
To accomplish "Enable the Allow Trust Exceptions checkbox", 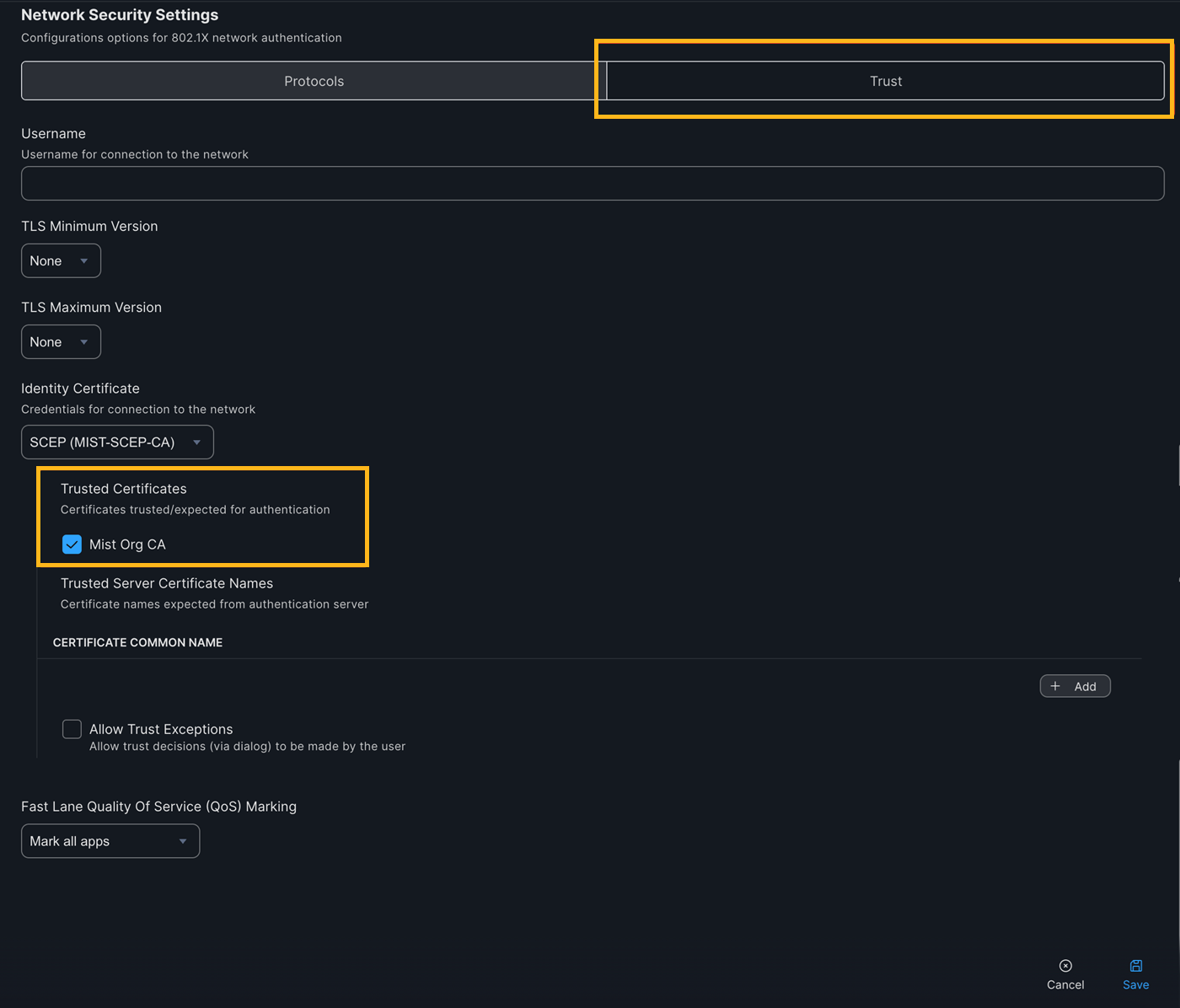I will click(x=72, y=729).
